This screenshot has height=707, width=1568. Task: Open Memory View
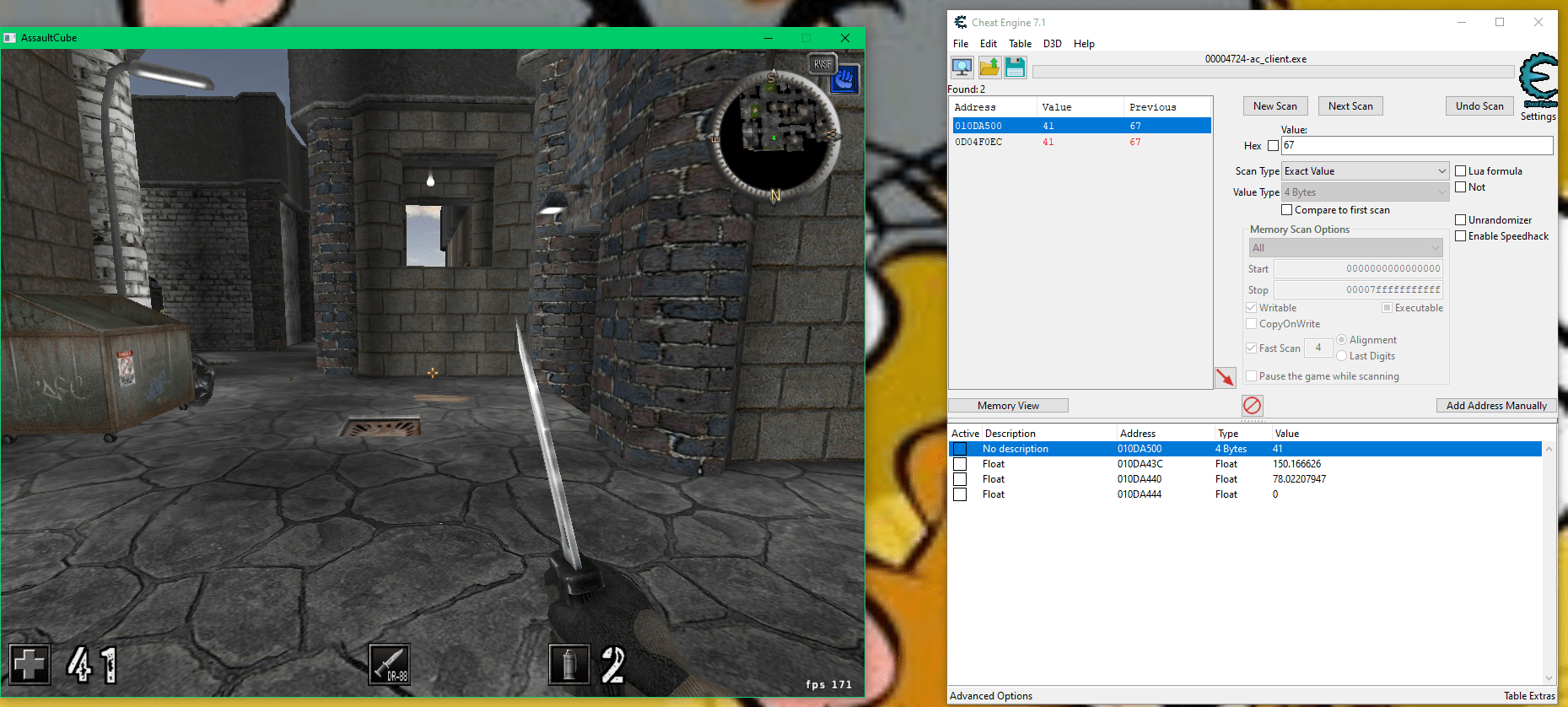1008,406
